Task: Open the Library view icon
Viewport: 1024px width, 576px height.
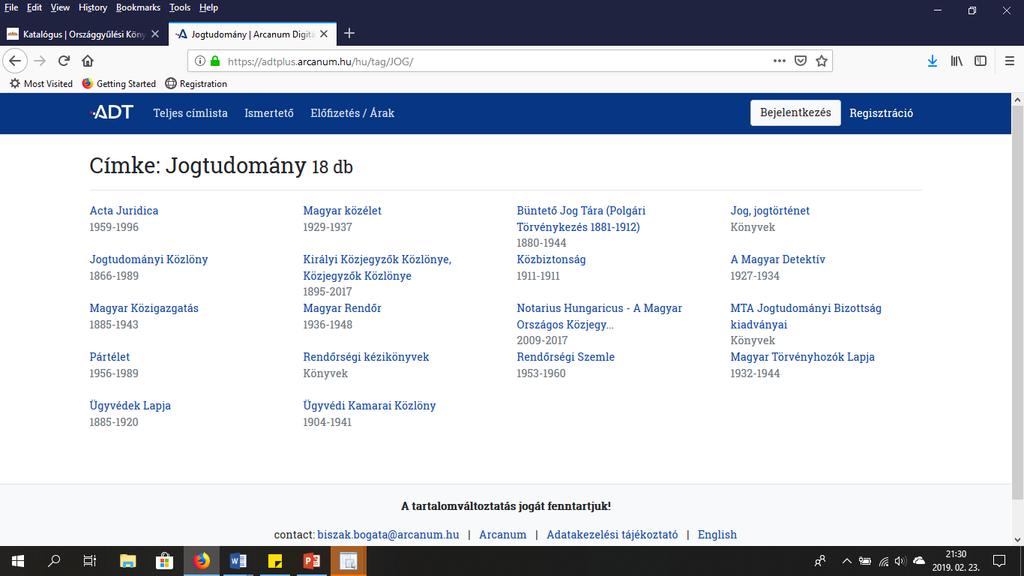Action: 956,61
